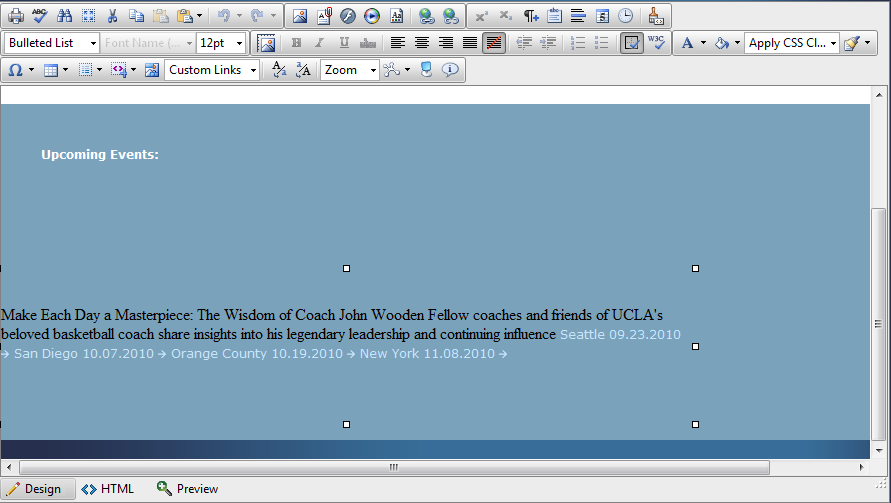This screenshot has width=891, height=503.
Task: Click the Set Image Properties icon
Action: pos(266,43)
